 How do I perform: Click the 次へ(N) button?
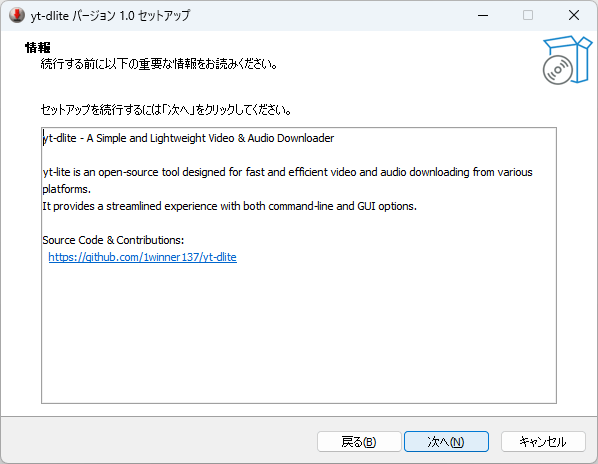tap(446, 442)
